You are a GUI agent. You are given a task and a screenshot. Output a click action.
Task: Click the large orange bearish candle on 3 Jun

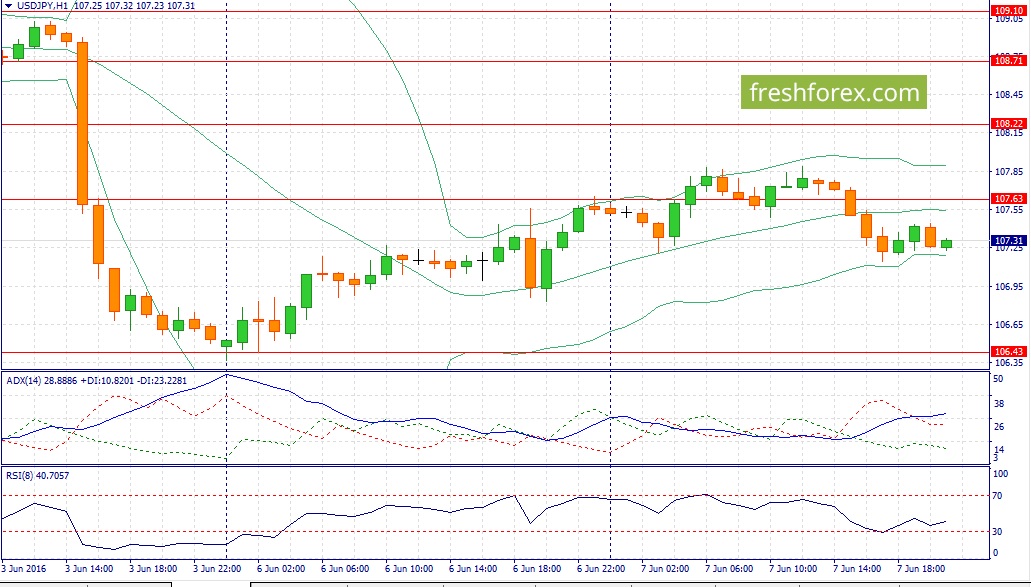click(x=82, y=124)
